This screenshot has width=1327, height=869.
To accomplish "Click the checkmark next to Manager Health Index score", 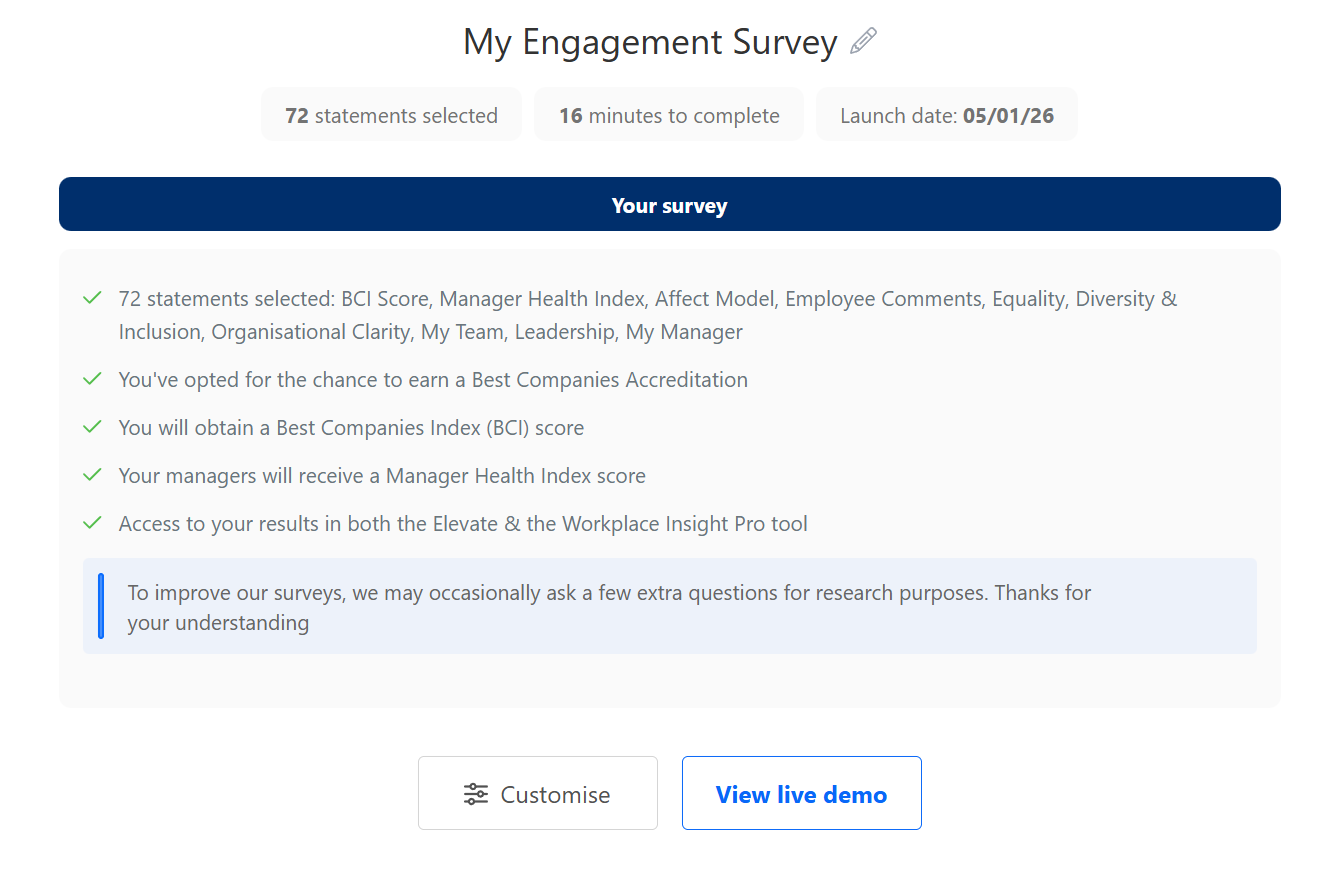I will [x=93, y=475].
